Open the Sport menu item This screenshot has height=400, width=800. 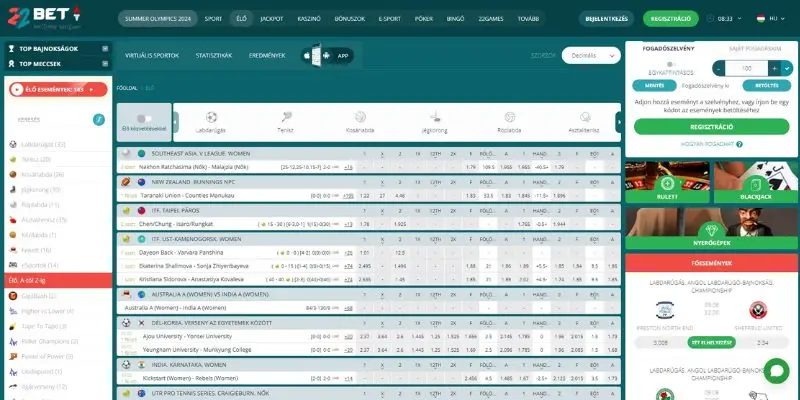click(213, 18)
